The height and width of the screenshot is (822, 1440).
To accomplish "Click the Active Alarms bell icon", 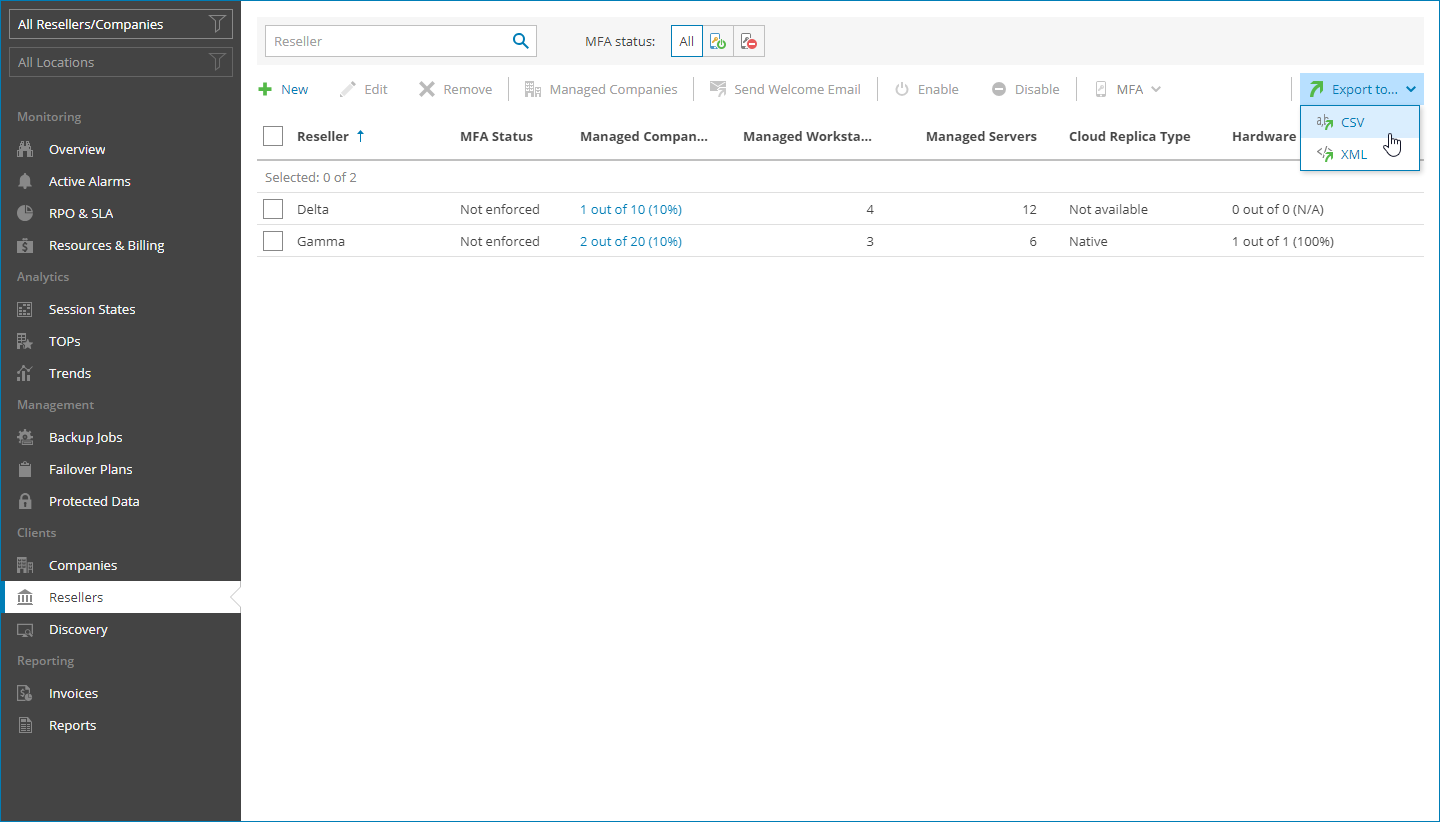I will pos(26,181).
